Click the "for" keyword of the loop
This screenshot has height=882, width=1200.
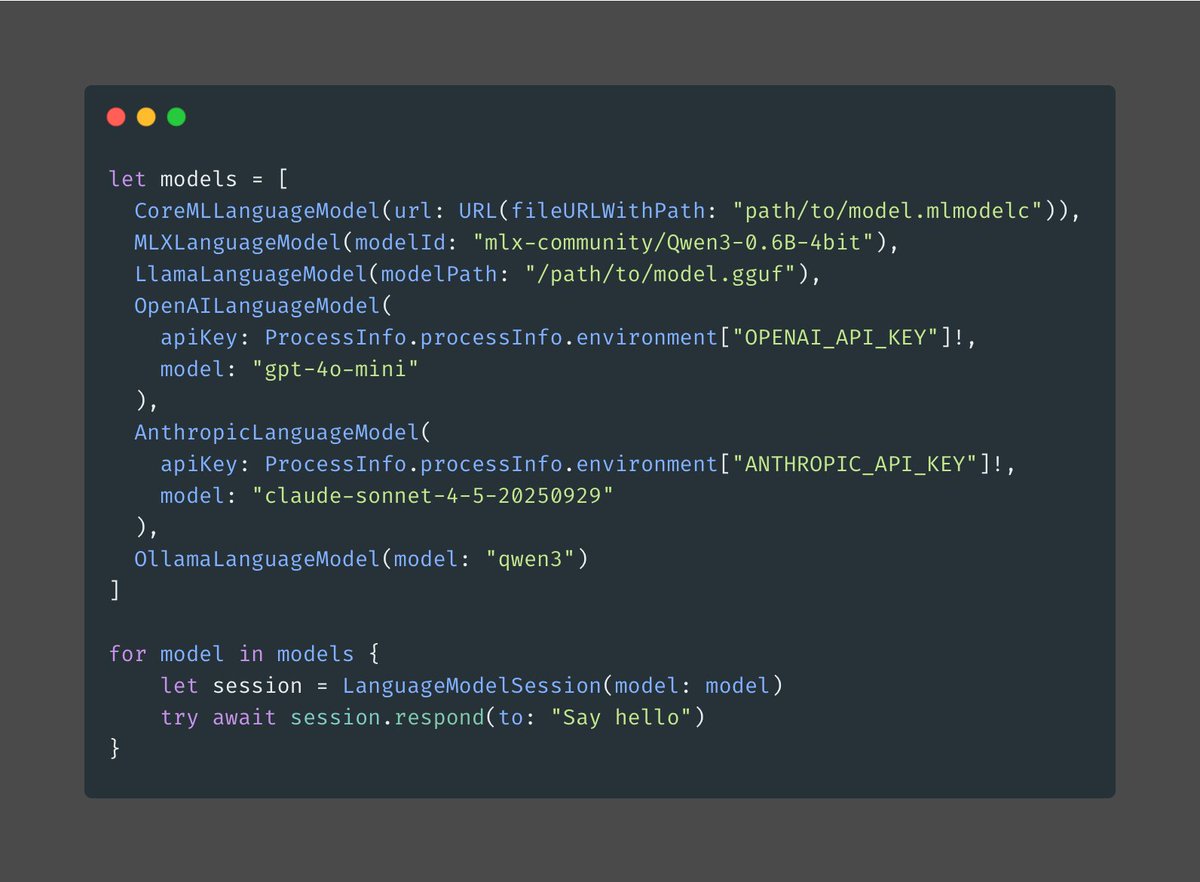128,655
